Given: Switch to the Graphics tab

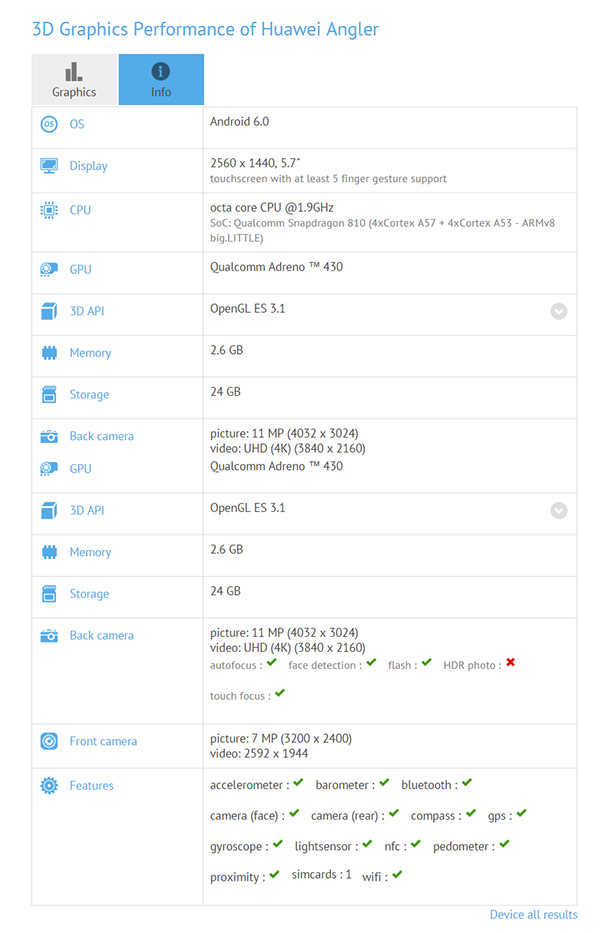Looking at the screenshot, I should point(74,80).
